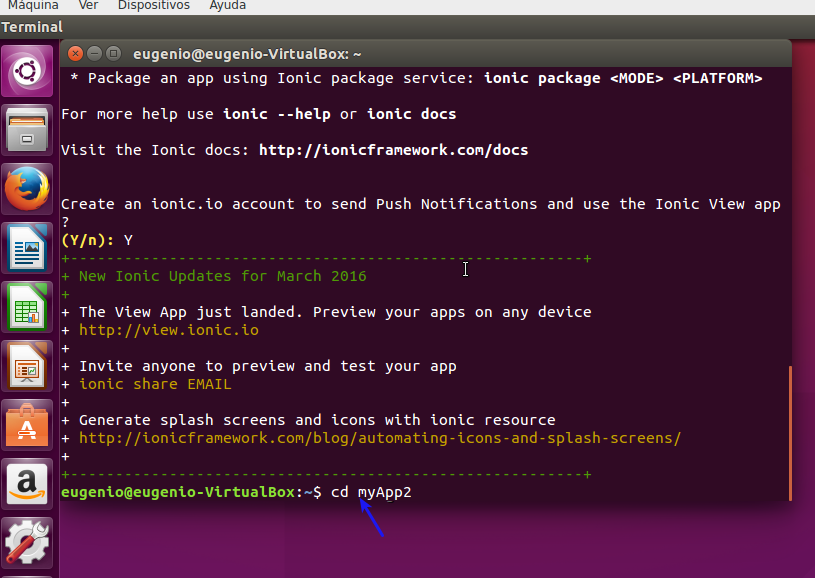The width and height of the screenshot is (815, 578).
Task: Minimize the terminal window
Action: 94,54
